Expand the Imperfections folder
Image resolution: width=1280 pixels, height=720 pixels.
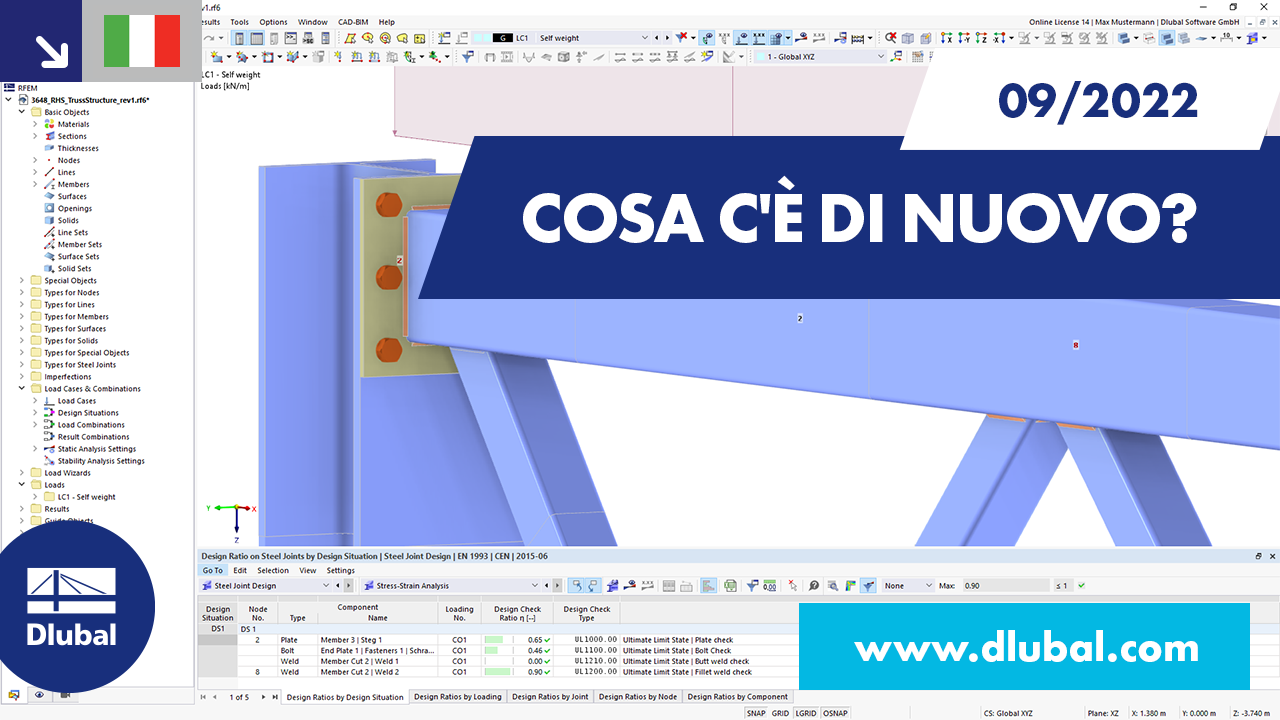[23, 377]
